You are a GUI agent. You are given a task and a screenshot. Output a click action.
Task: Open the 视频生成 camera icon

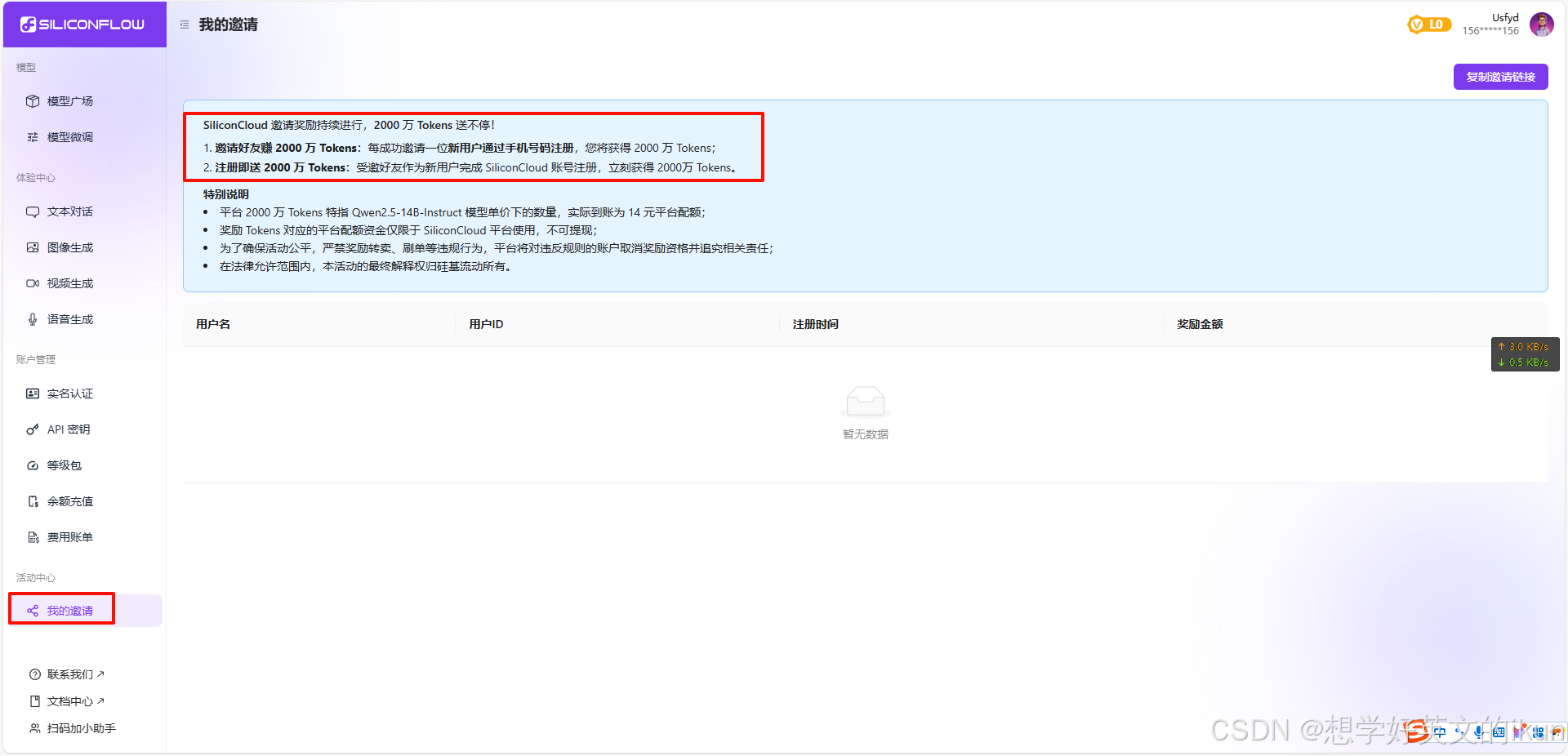(x=33, y=283)
